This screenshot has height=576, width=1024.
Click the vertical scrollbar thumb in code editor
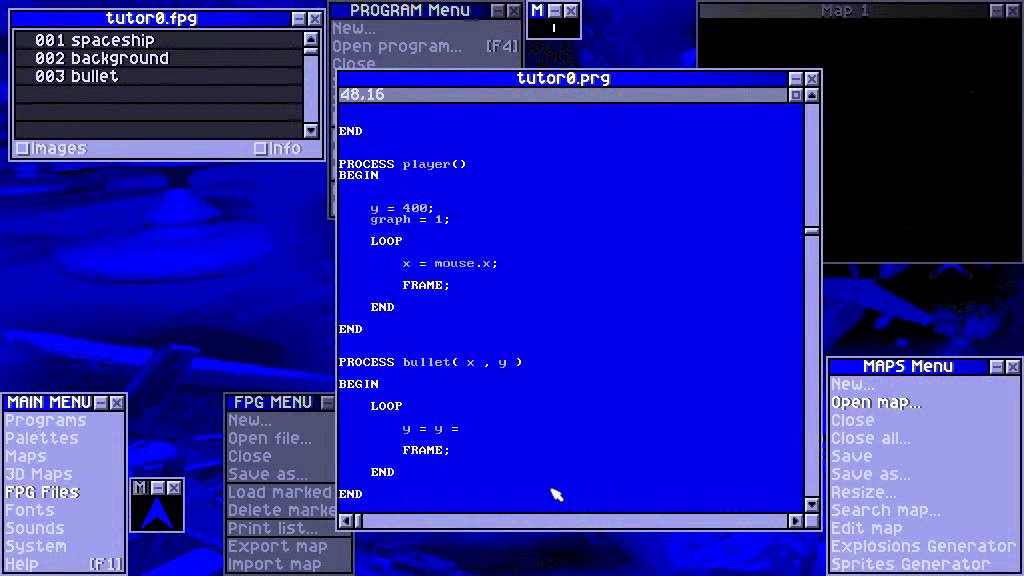point(812,231)
